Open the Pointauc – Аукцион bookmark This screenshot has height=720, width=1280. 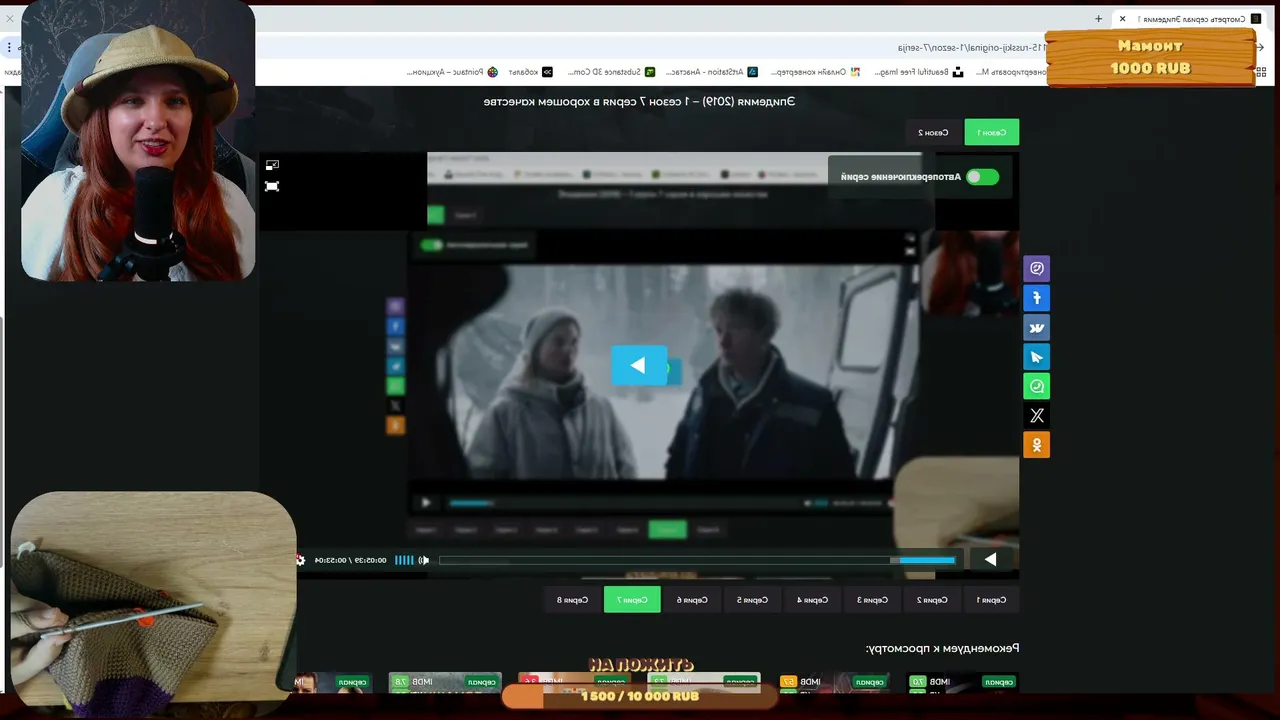[x=452, y=72]
